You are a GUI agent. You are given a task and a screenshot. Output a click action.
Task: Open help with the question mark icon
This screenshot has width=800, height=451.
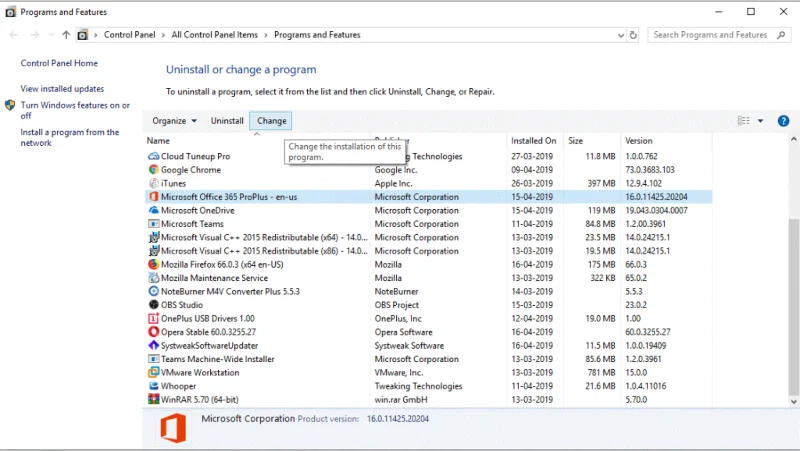[783, 121]
